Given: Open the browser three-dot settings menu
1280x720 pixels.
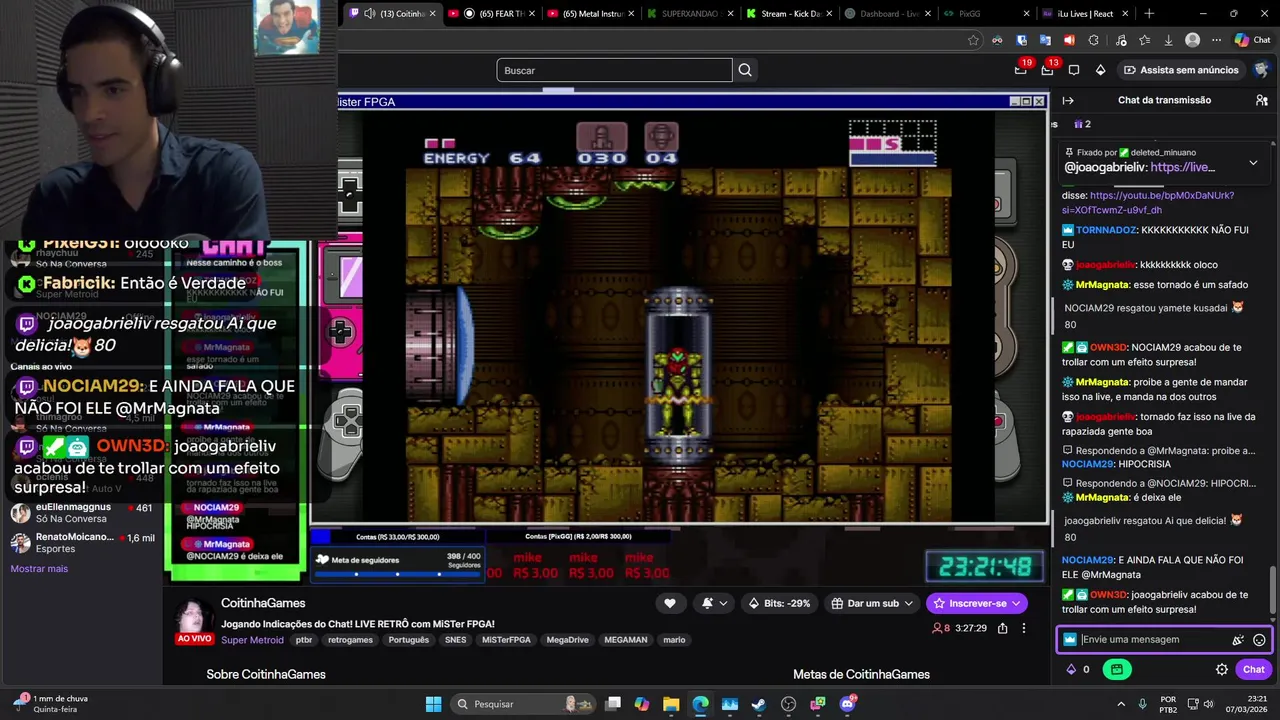Looking at the screenshot, I should point(1216,40).
